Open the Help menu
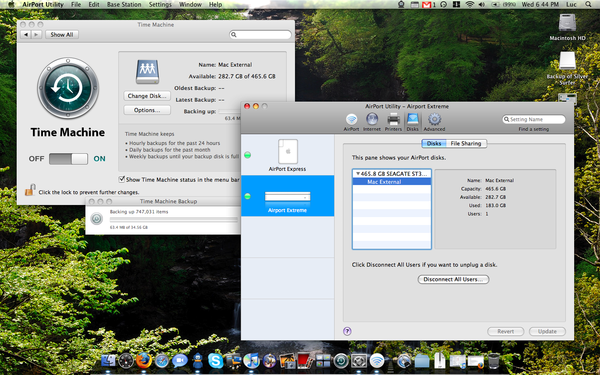600x375 pixels. point(215,5)
